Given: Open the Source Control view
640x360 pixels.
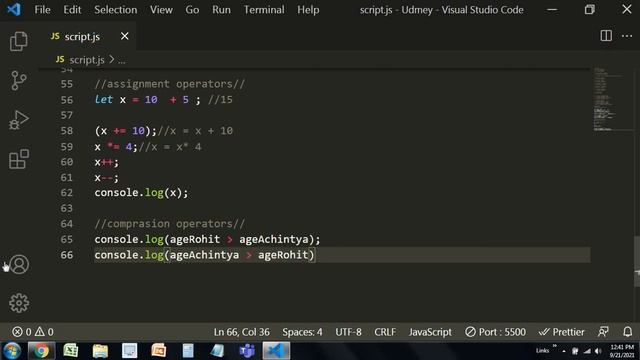Looking at the screenshot, I should pos(19,80).
